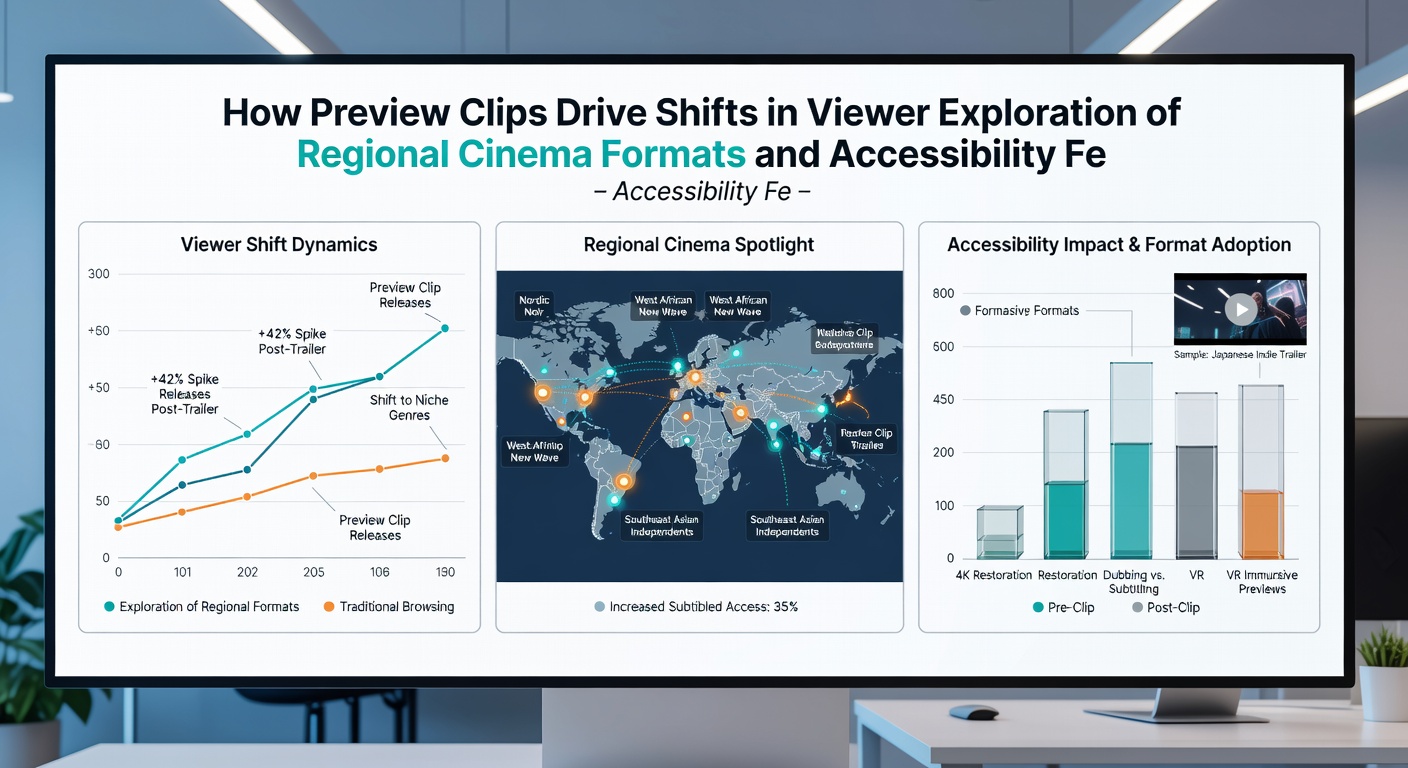The height and width of the screenshot is (768, 1408).
Task: Click the 'Sample: Japanese Indie Trailer' caption
Action: 1240,355
